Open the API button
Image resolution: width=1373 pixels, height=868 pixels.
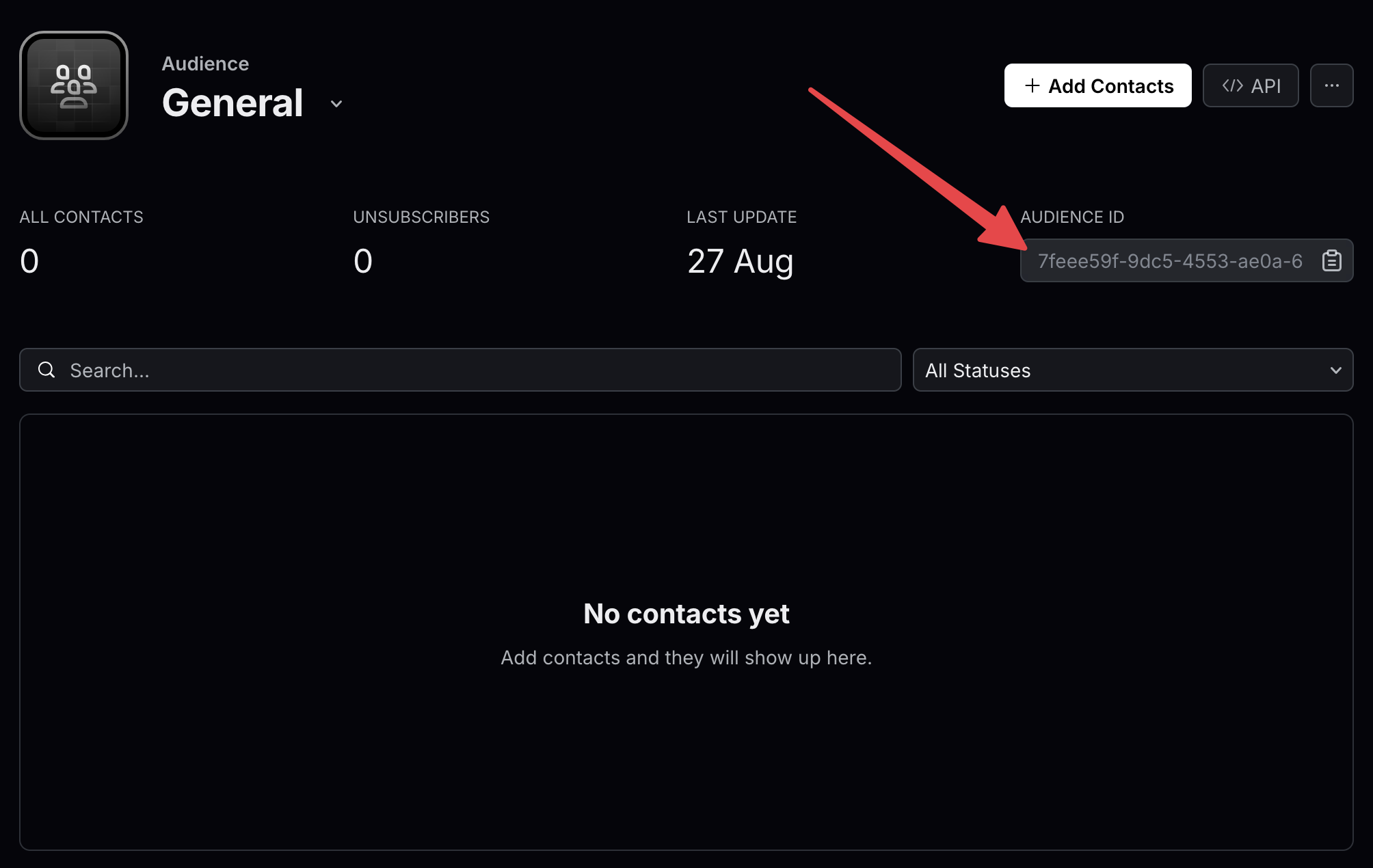[x=1251, y=85]
